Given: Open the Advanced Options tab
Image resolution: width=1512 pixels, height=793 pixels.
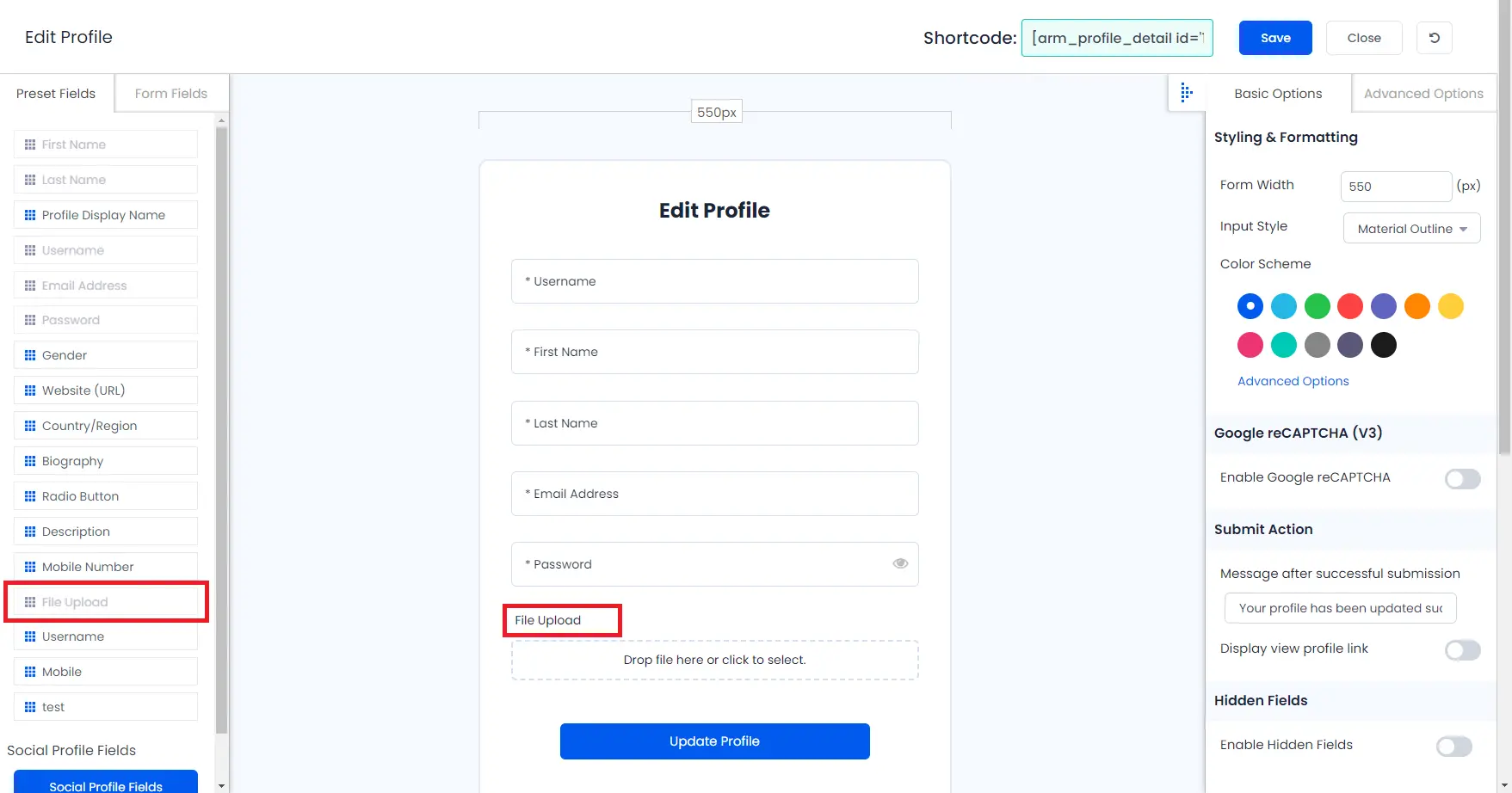Looking at the screenshot, I should (1423, 94).
